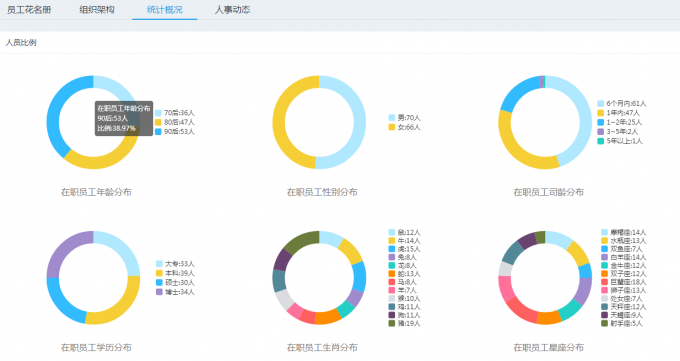This screenshot has width=680, height=361.
Task: Click the 在职员工学历分布 chart title
Action: (x=96, y=347)
